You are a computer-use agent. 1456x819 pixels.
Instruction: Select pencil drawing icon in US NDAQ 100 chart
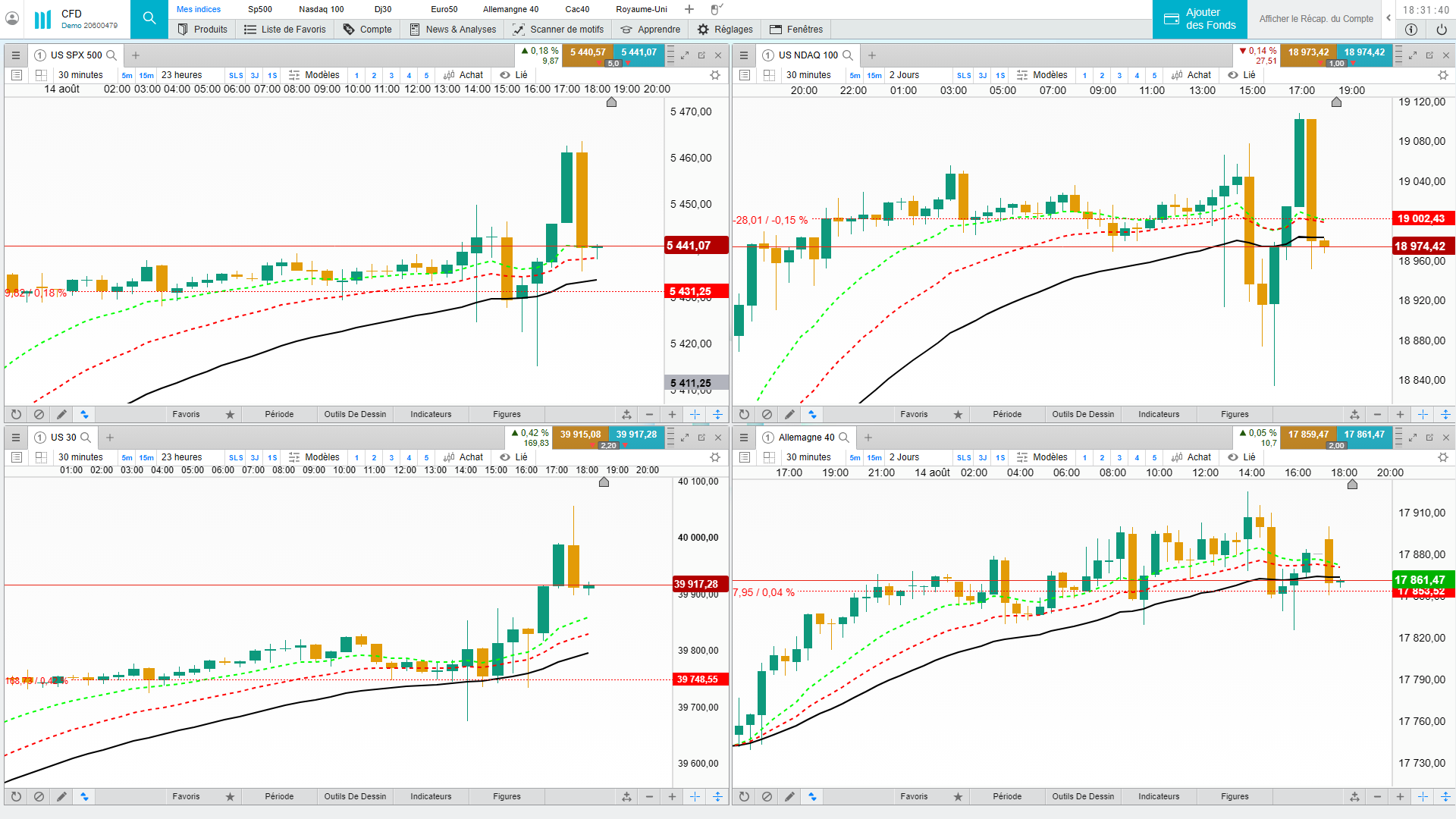click(789, 415)
